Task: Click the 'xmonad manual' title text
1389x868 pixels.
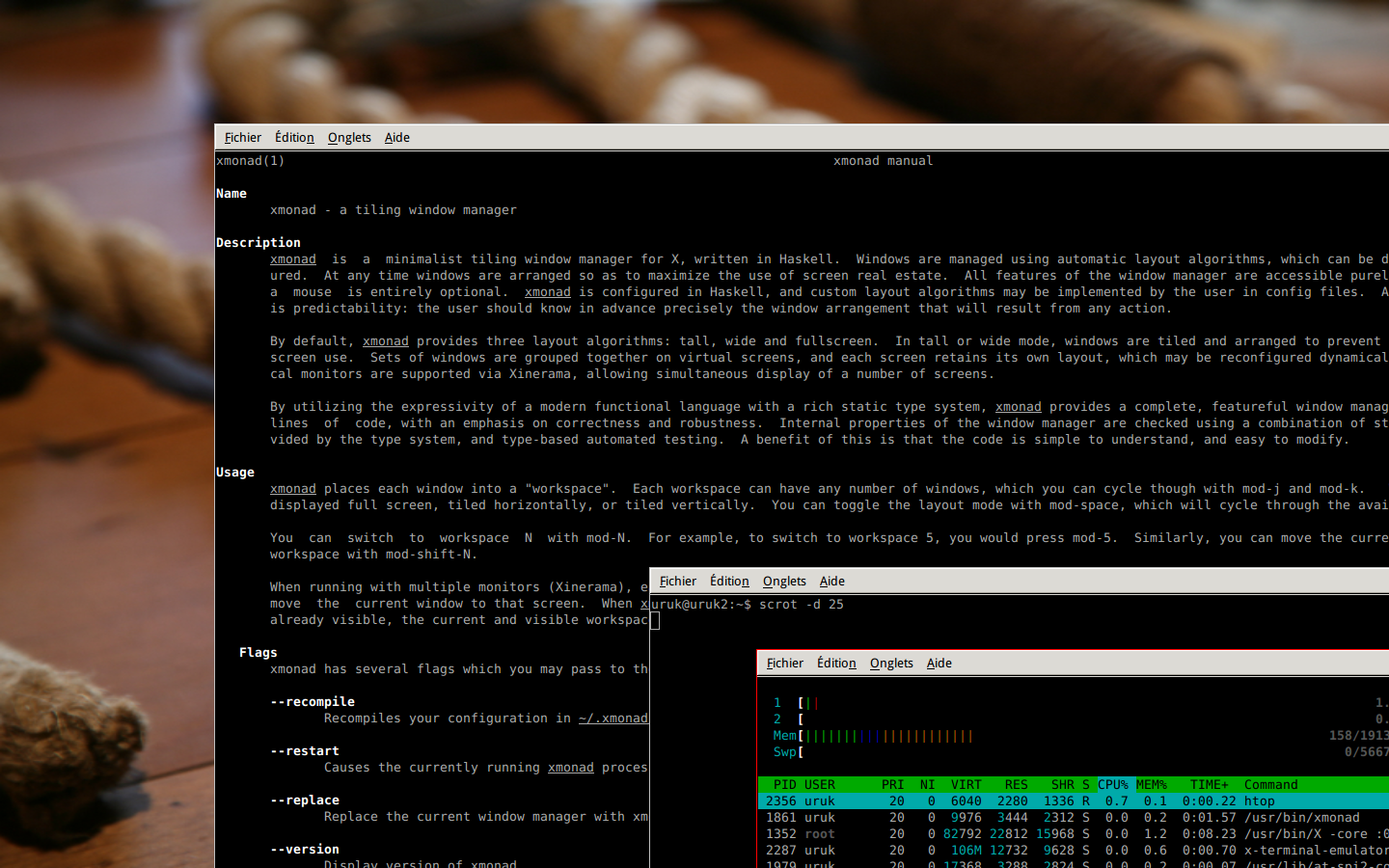Action: (884, 160)
